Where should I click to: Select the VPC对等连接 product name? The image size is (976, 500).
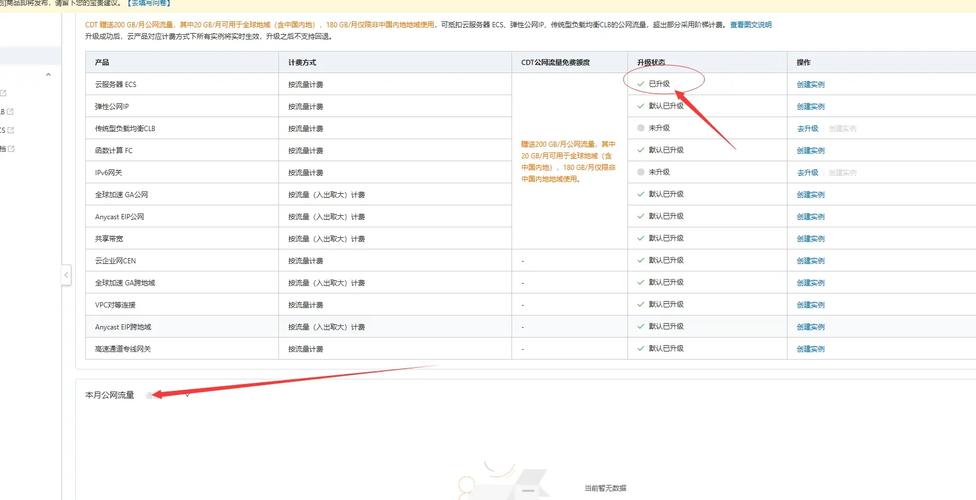point(115,305)
